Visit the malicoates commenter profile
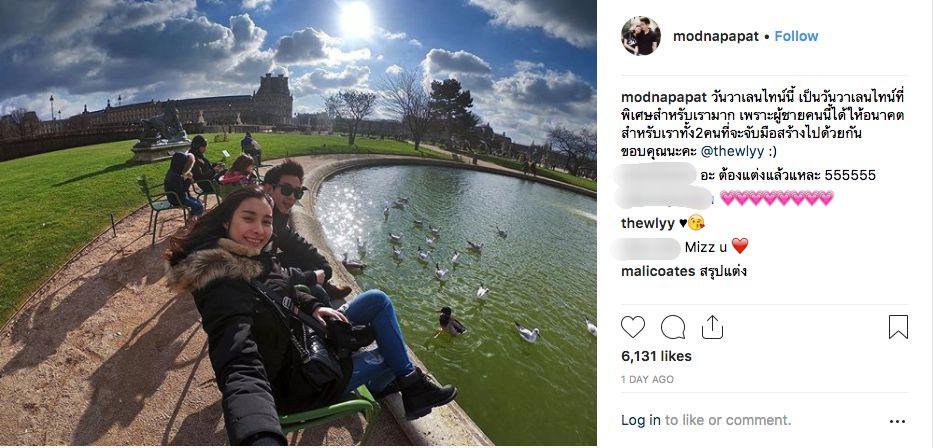The height and width of the screenshot is (448, 933). tap(658, 271)
